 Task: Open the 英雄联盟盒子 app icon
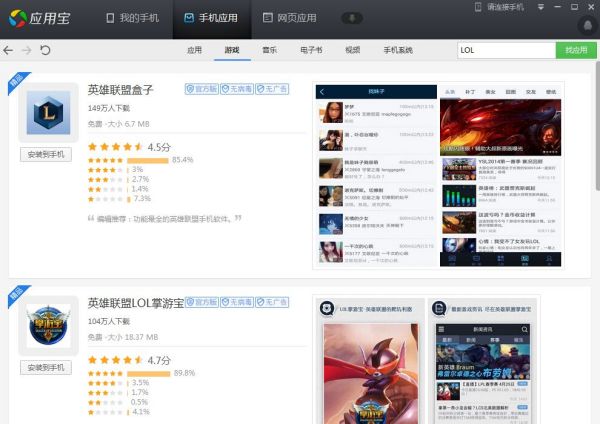pos(47,112)
